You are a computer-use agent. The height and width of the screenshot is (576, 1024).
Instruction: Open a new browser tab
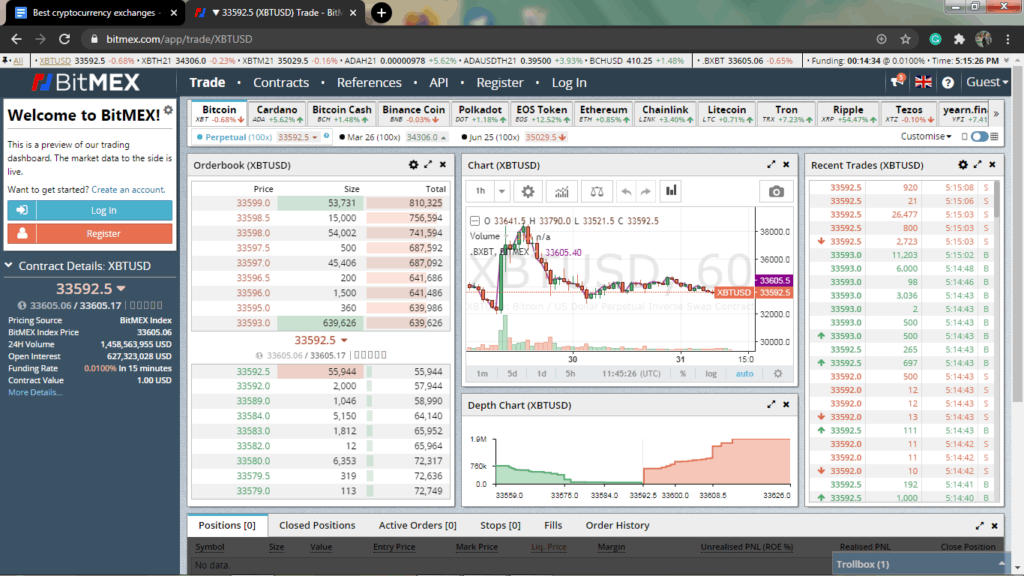tap(381, 12)
